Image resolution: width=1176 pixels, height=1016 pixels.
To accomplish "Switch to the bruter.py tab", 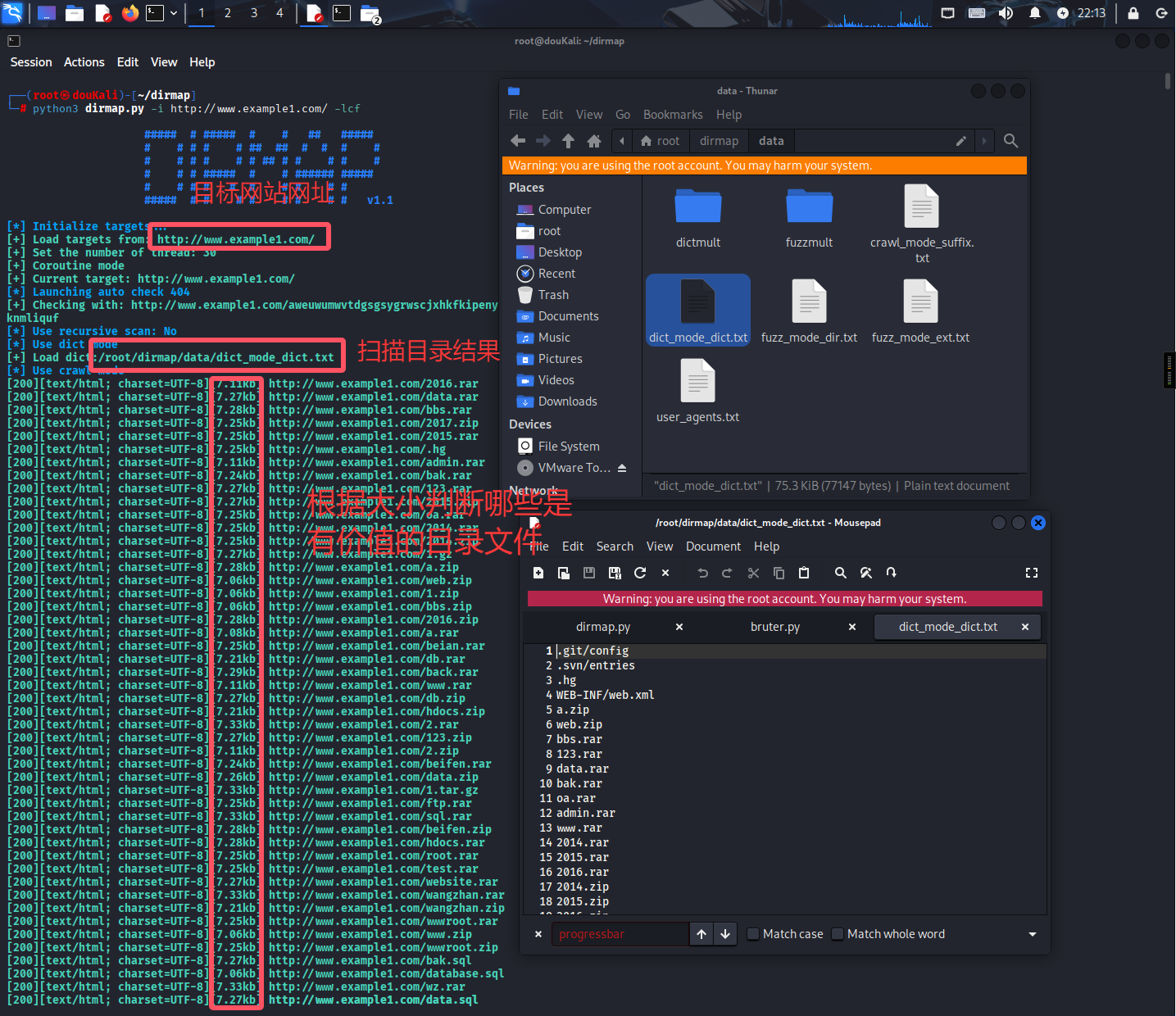I will click(774, 627).
